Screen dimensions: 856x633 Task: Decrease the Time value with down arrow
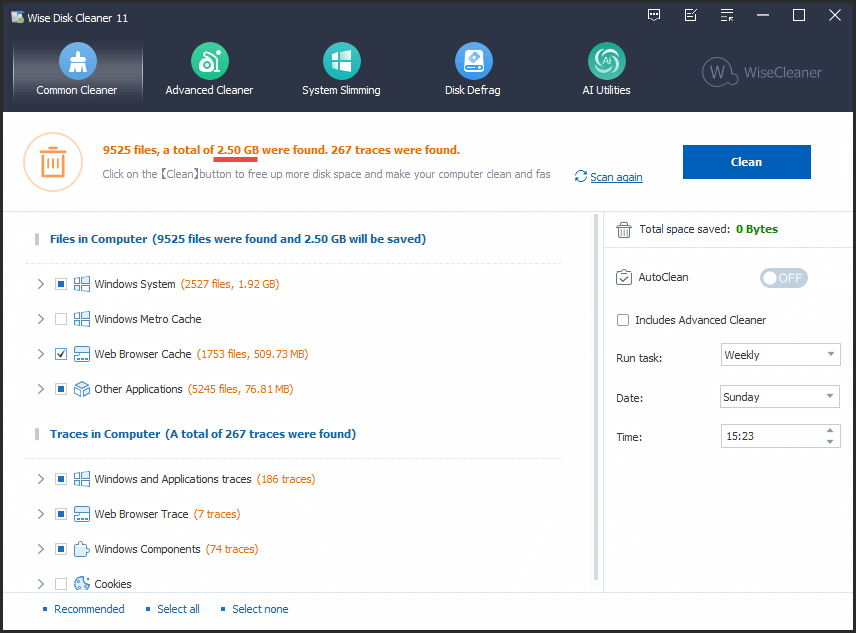point(830,441)
